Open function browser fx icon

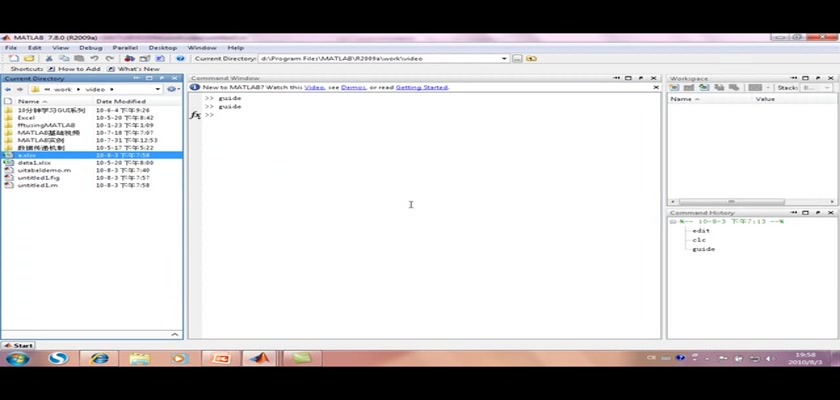coord(196,115)
